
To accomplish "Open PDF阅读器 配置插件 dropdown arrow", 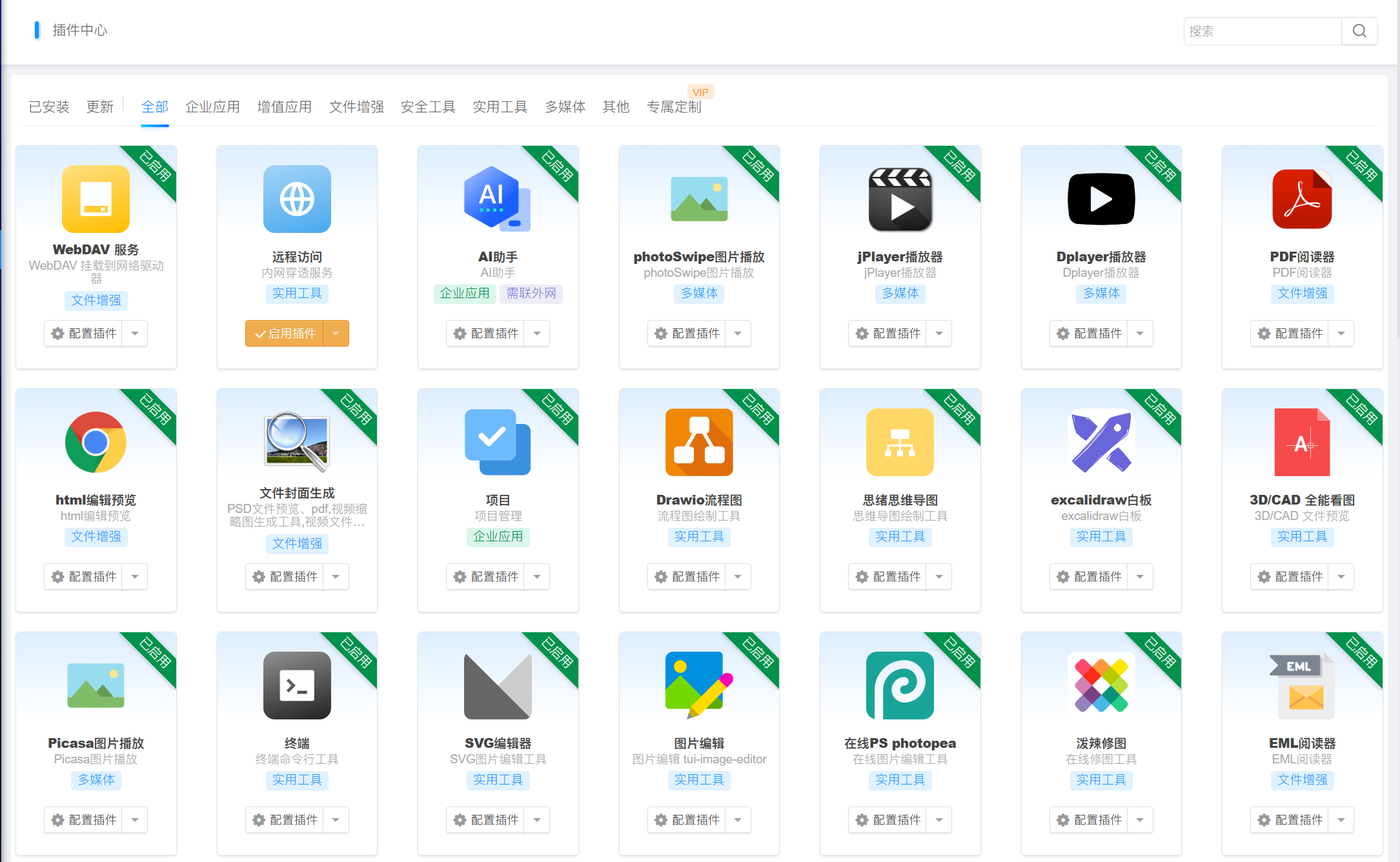I will pos(1341,334).
